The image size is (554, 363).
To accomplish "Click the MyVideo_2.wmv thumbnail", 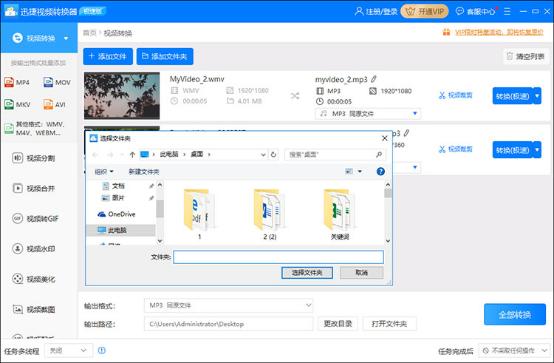I will pyautogui.click(x=122, y=95).
